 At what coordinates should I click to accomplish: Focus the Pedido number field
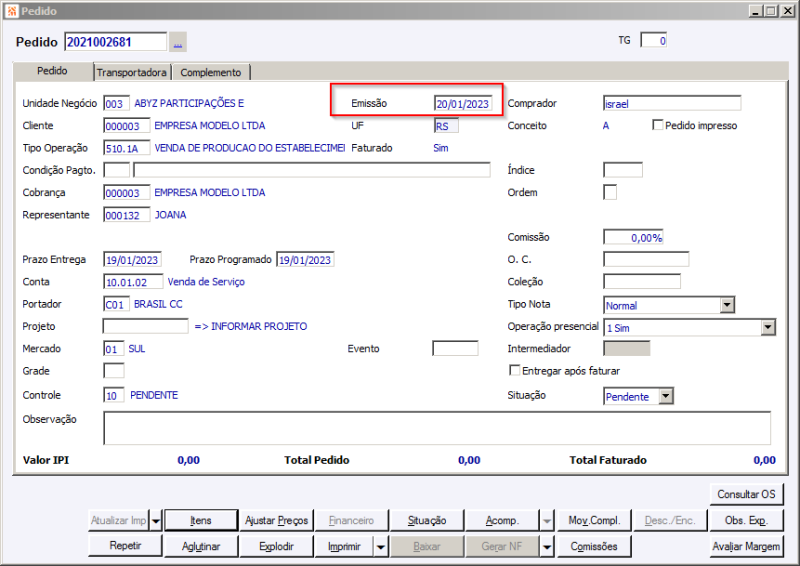(x=116, y=42)
